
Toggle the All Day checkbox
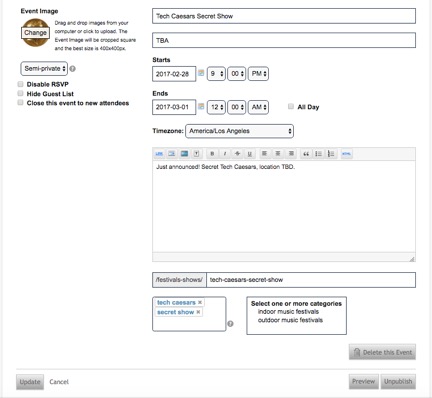pyautogui.click(x=291, y=106)
